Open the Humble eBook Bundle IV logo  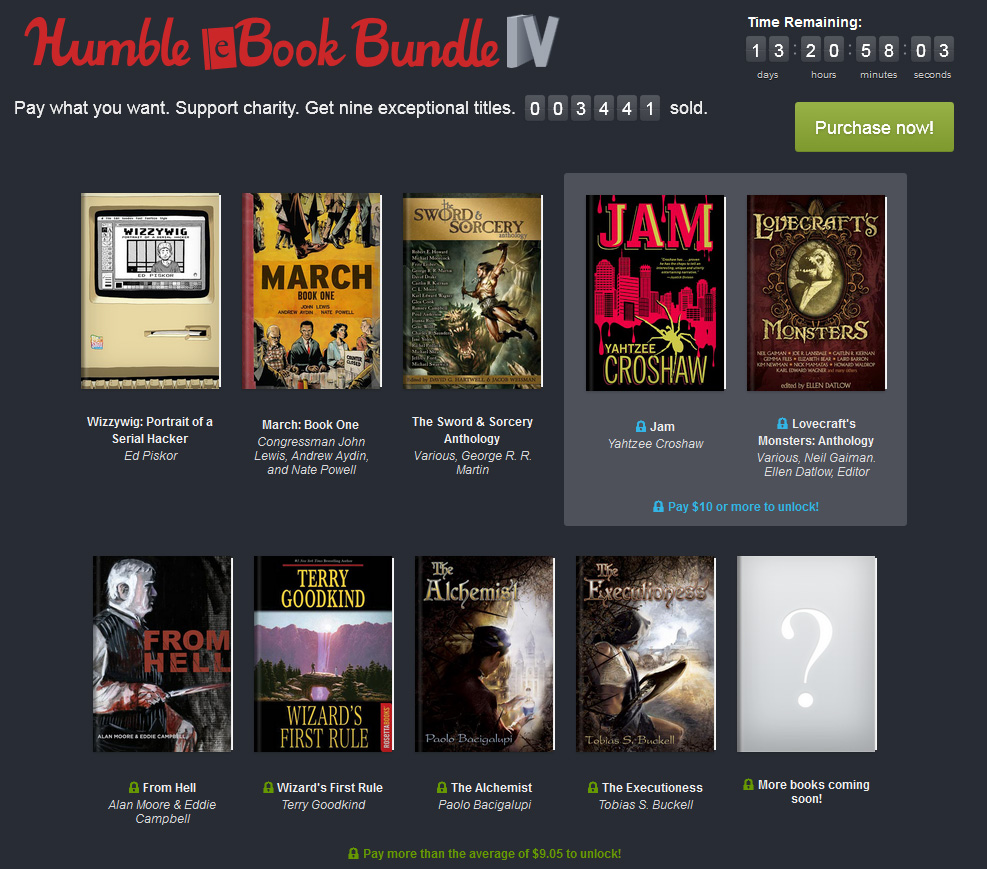pos(291,43)
